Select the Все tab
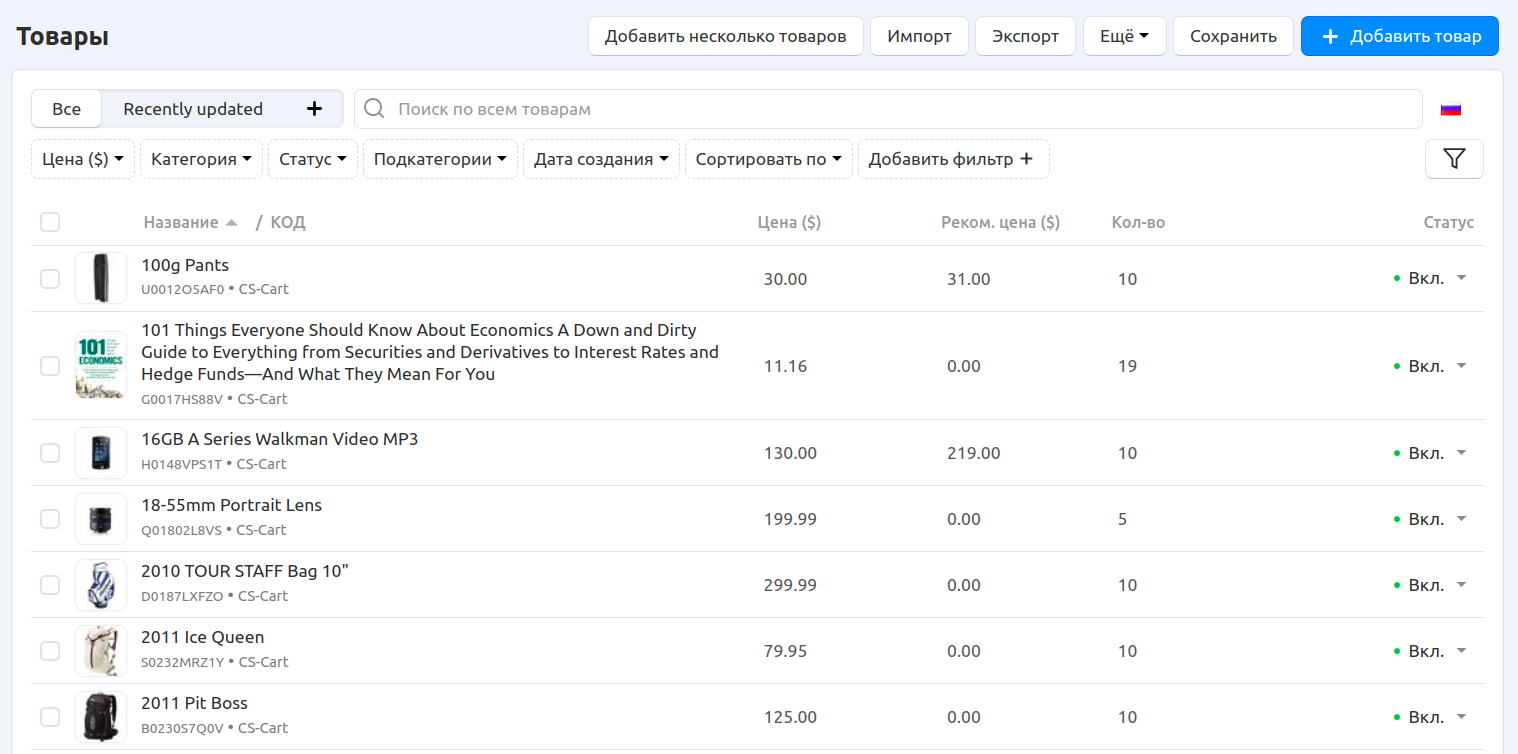 pos(67,109)
